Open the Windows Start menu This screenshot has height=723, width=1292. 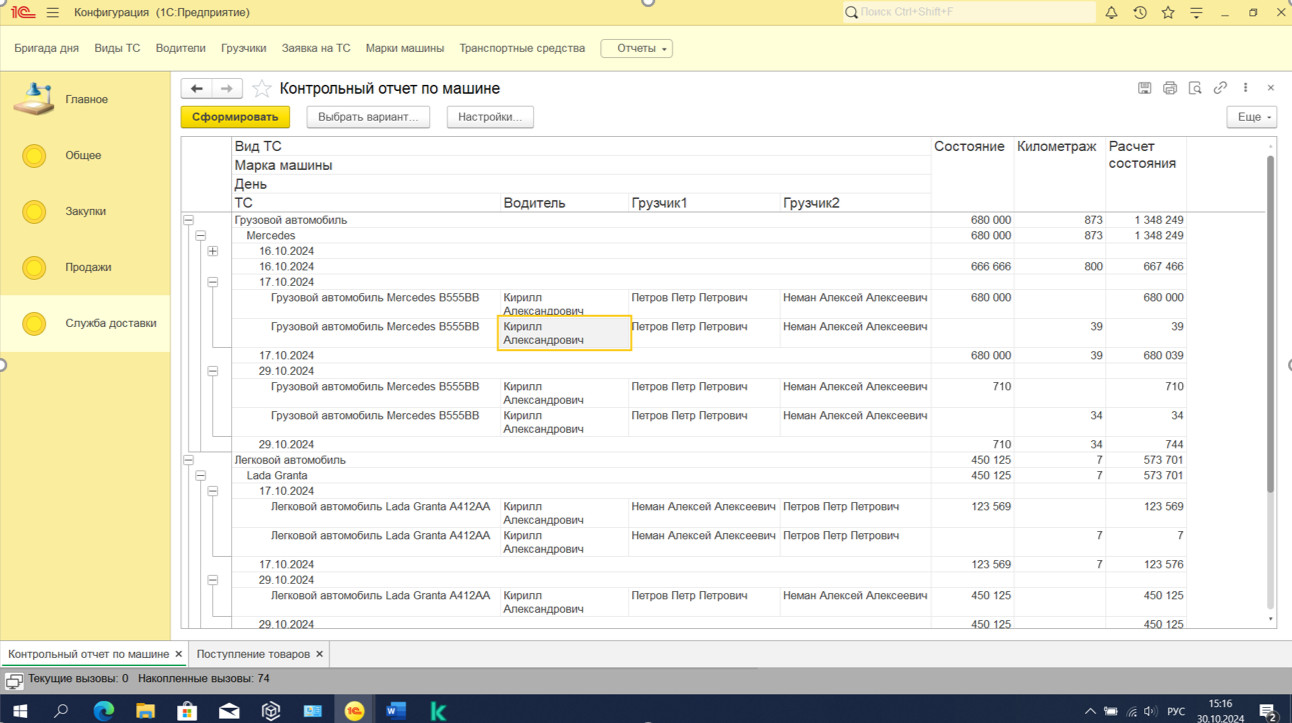pos(19,711)
